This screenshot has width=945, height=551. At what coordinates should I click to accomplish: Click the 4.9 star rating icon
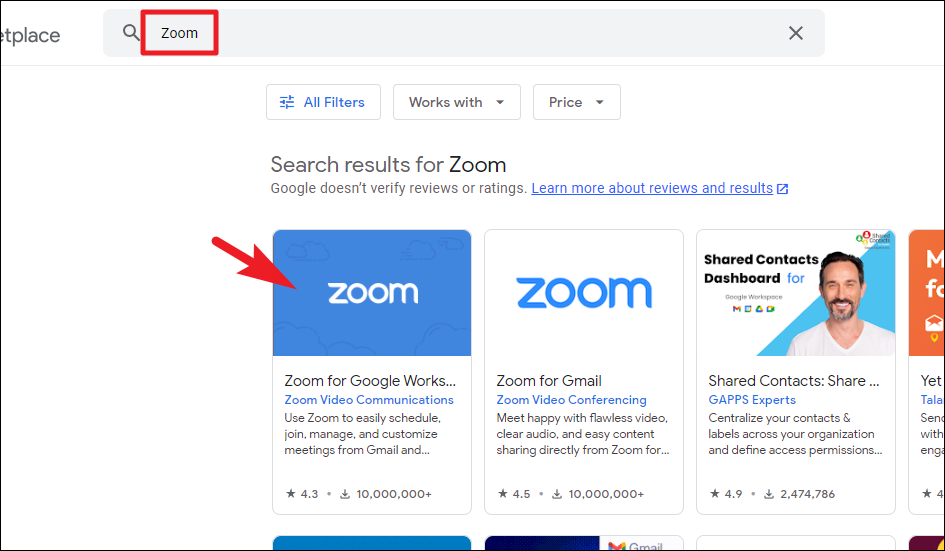point(715,494)
